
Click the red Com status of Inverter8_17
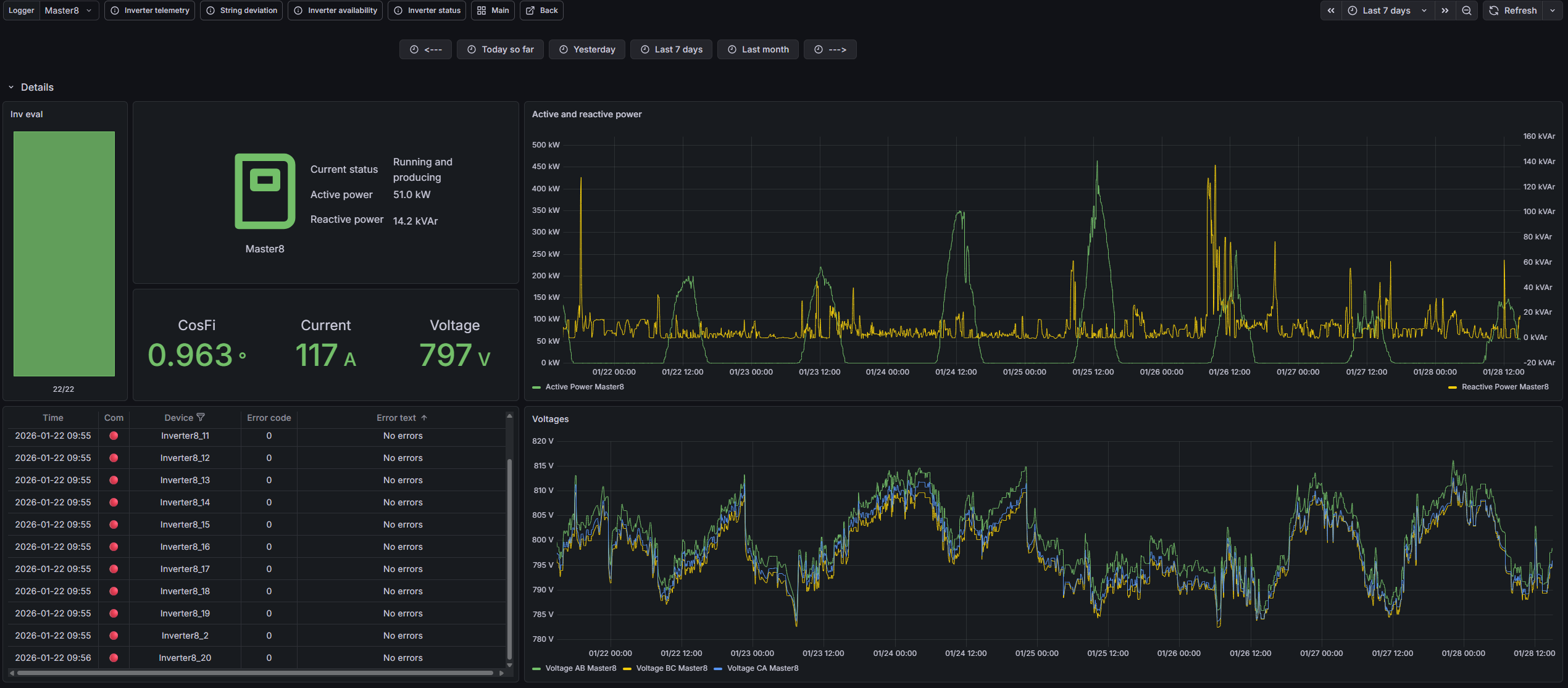(114, 569)
